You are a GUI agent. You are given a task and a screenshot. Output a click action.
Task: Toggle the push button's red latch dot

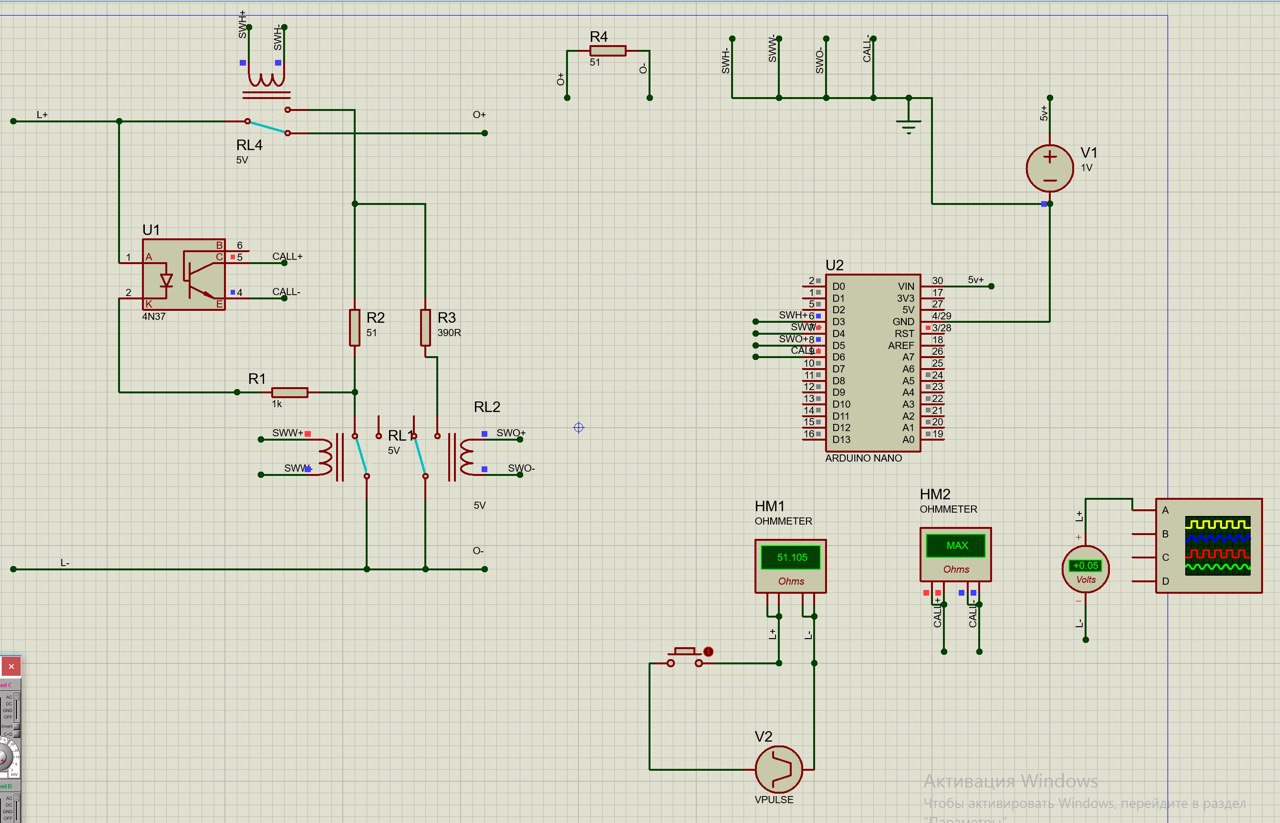(x=709, y=652)
